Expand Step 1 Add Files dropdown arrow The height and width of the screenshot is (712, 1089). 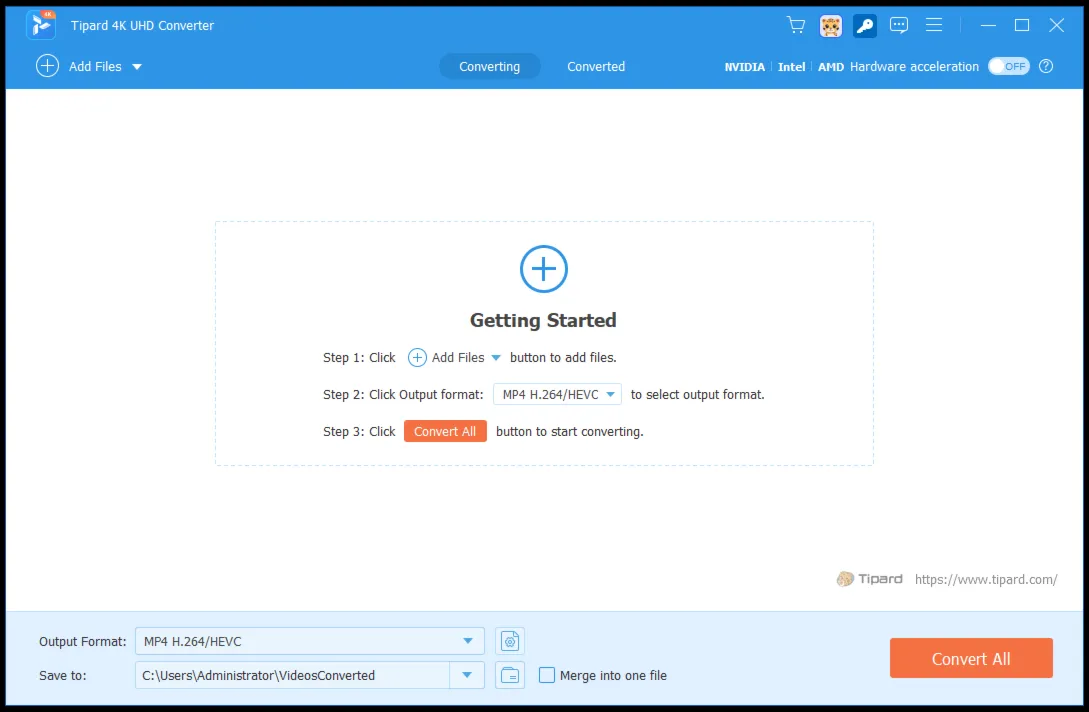(496, 358)
